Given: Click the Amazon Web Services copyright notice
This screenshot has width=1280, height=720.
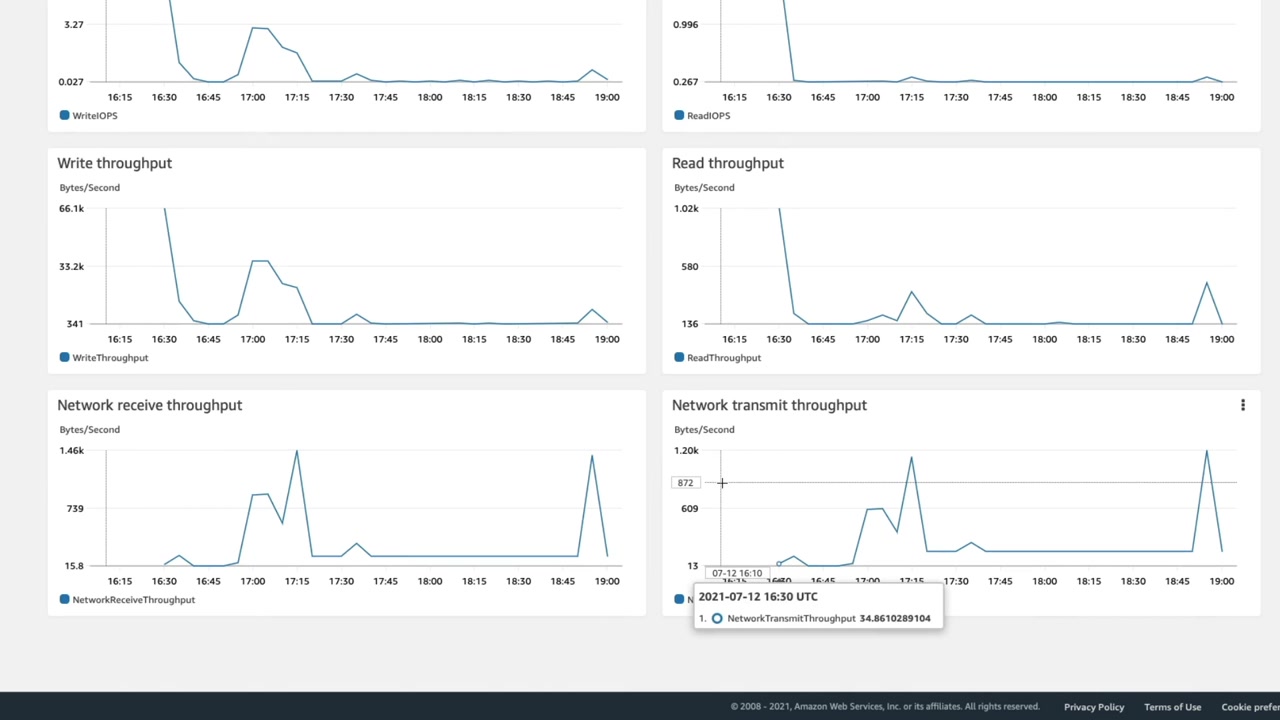Looking at the screenshot, I should 885,707.
